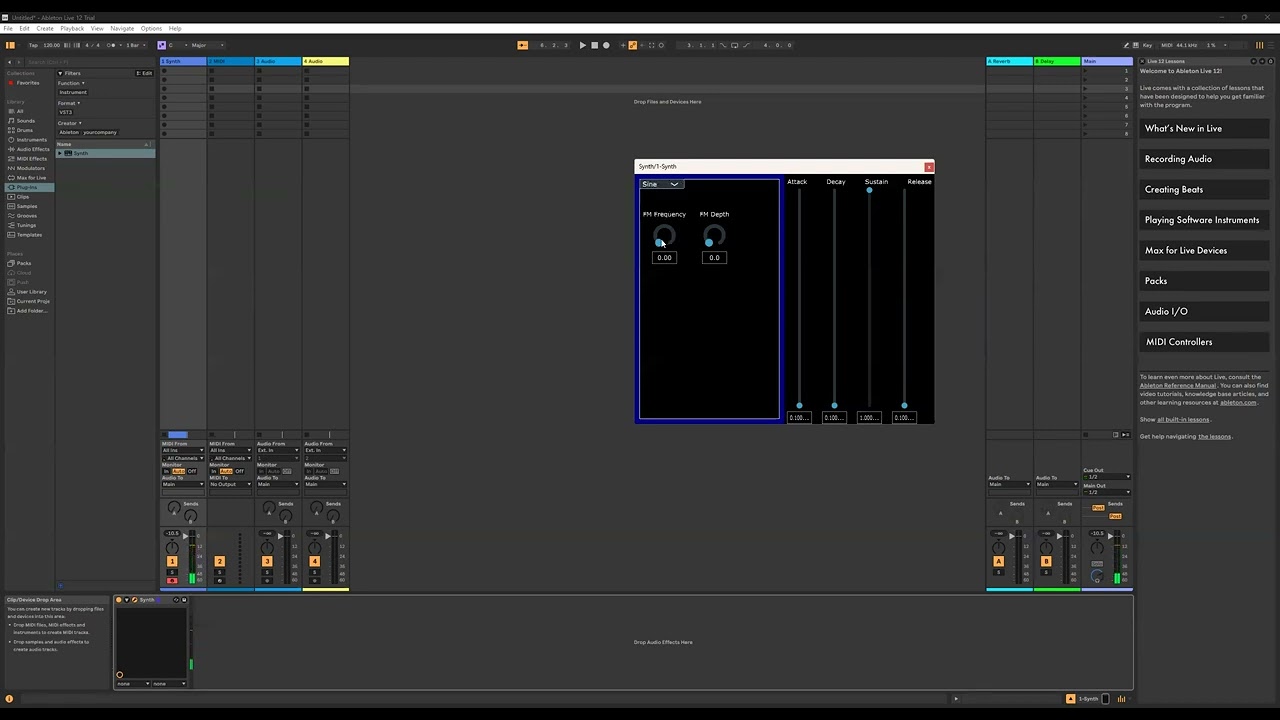1280x720 pixels.
Task: Expand the Function filter group
Action: point(70,83)
